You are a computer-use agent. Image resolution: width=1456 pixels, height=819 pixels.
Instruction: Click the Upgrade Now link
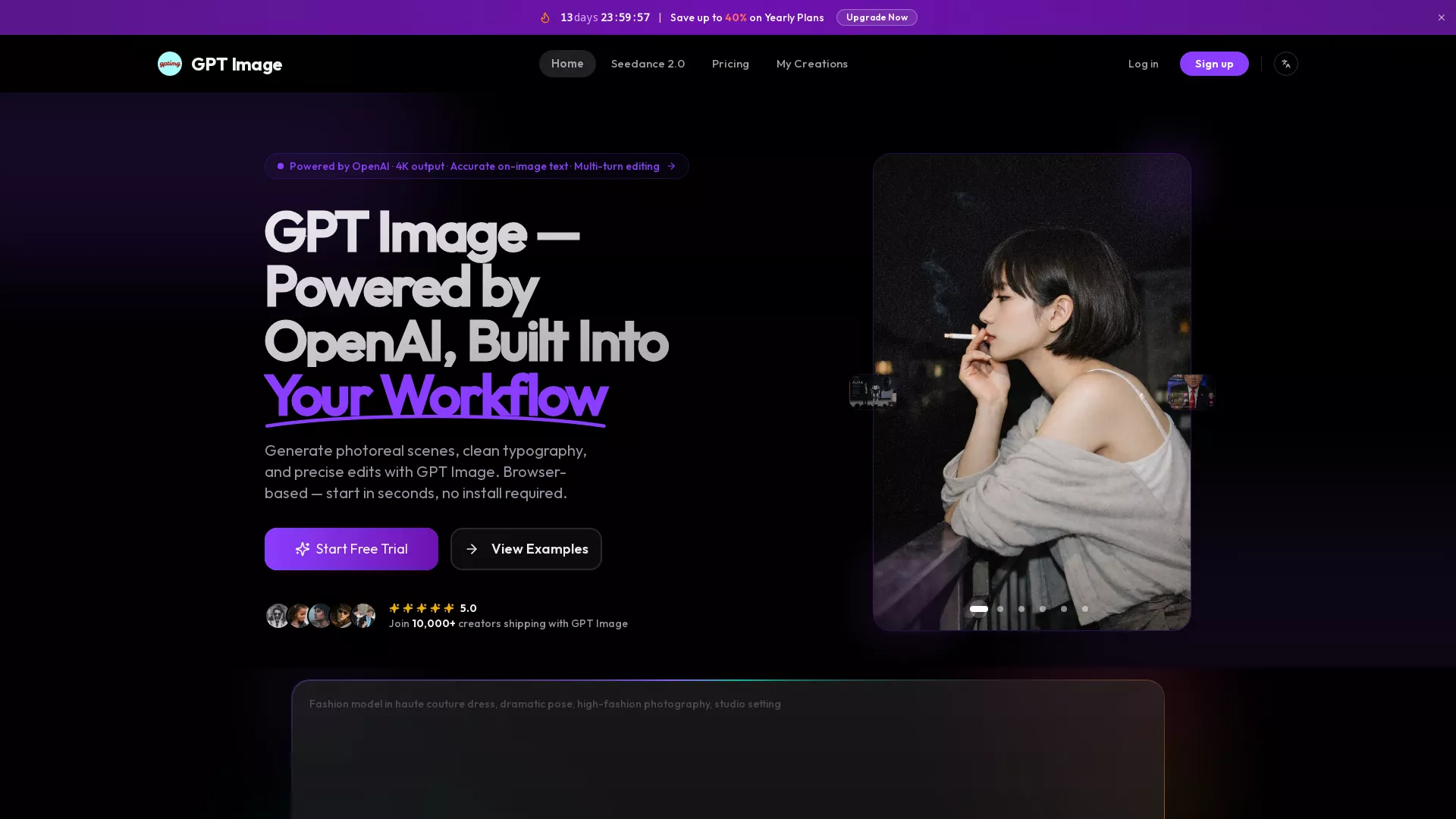click(x=877, y=17)
